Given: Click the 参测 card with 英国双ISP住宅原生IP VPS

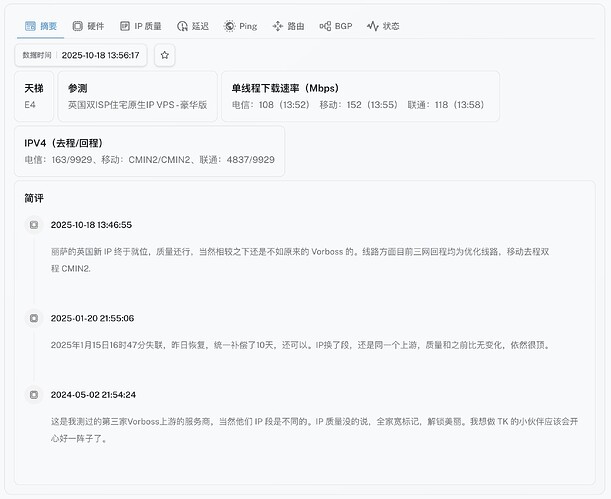Looking at the screenshot, I should (138, 96).
